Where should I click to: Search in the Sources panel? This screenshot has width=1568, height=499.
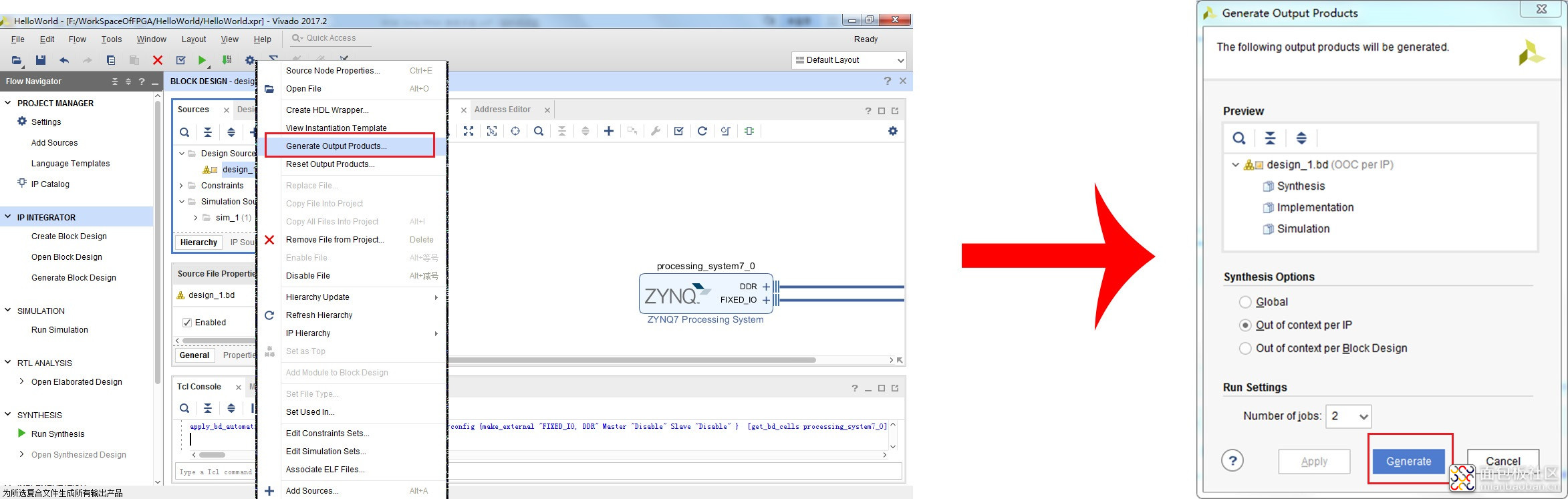(x=184, y=132)
